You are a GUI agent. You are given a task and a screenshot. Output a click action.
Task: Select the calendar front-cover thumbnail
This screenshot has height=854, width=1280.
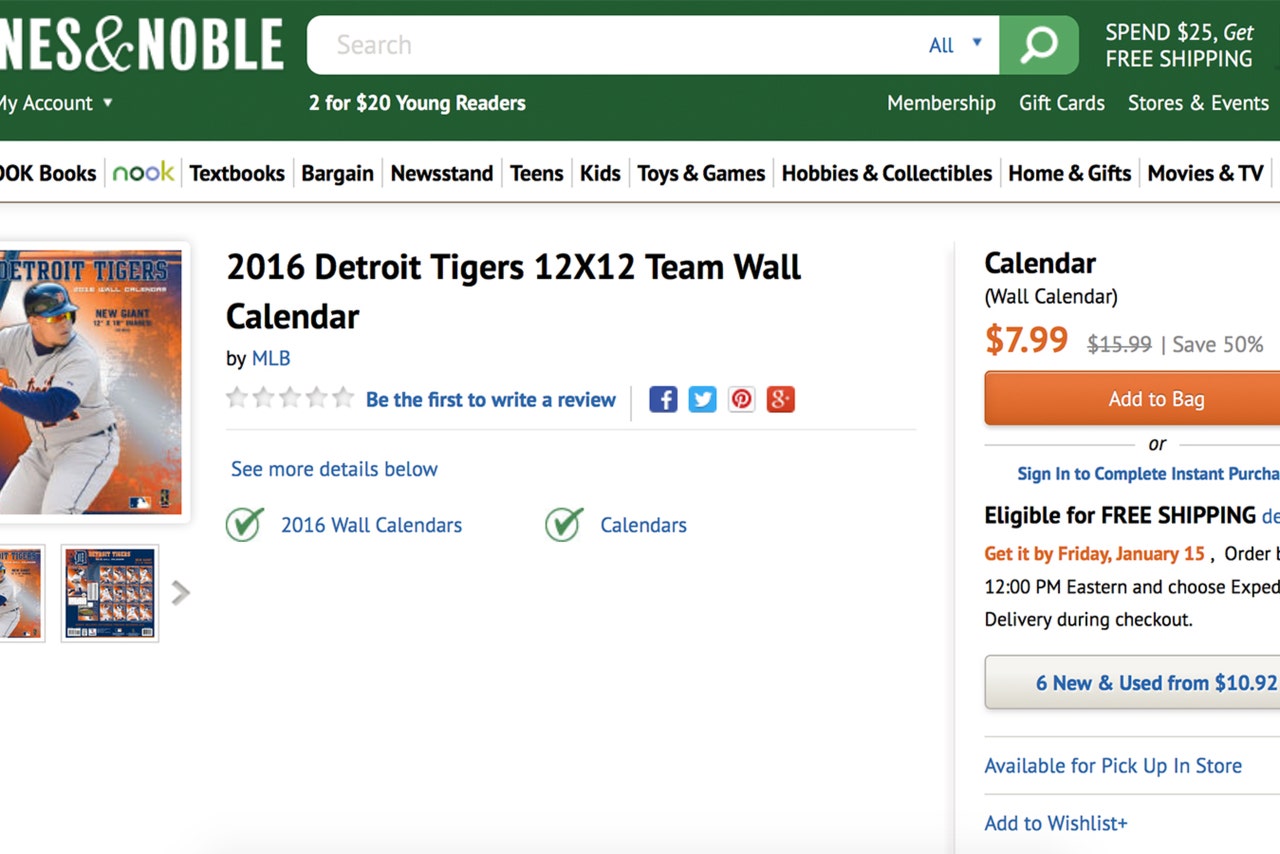click(21, 593)
